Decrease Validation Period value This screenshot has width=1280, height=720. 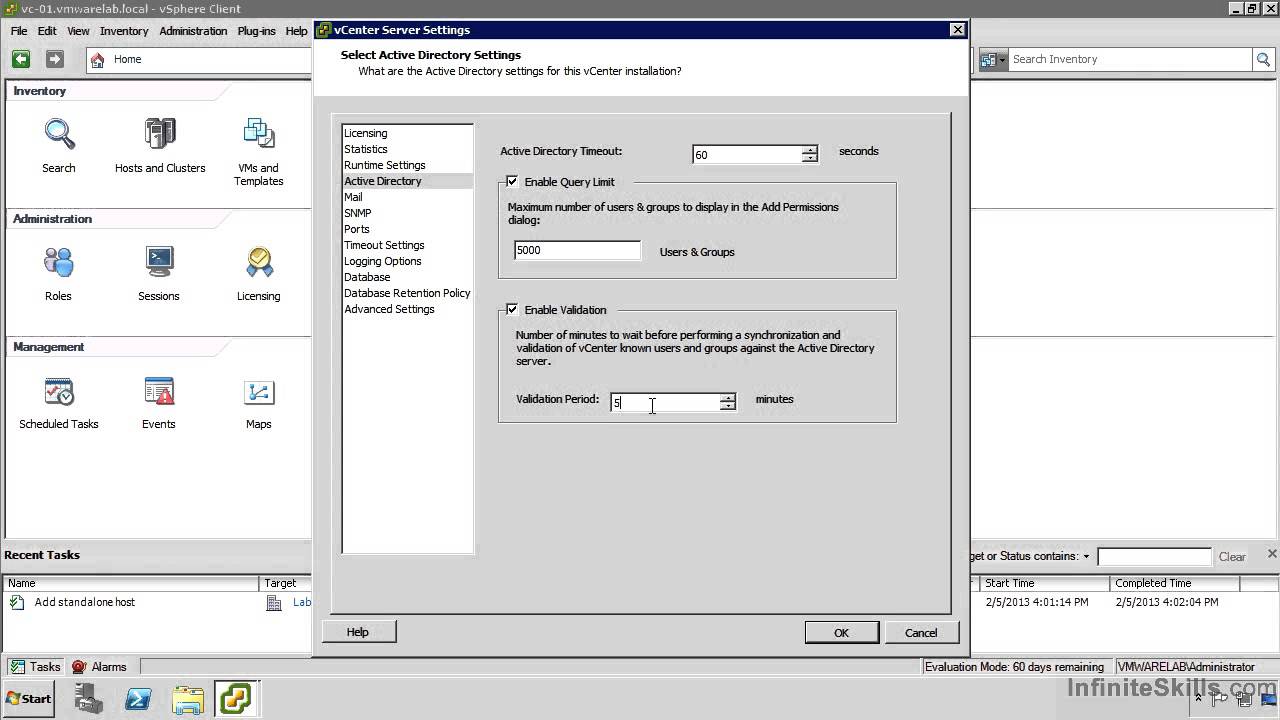pos(728,406)
